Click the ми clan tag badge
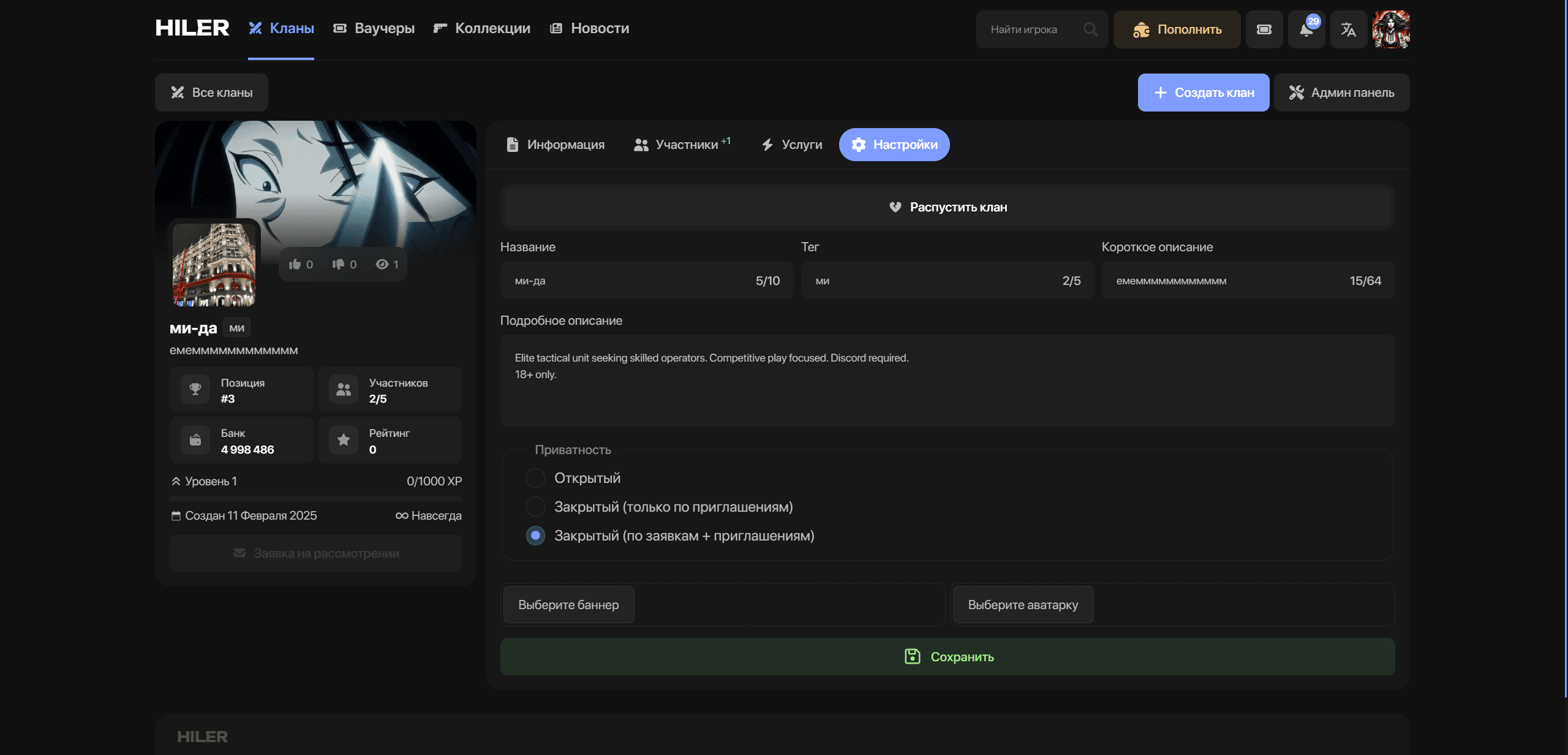The image size is (1568, 755). [236, 328]
